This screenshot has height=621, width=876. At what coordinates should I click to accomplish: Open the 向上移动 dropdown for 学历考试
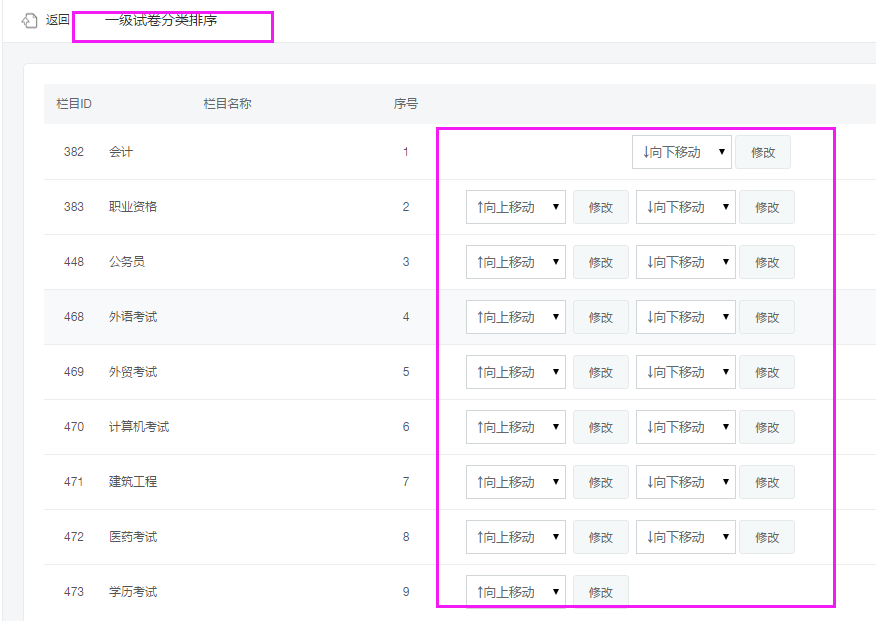pos(515,592)
